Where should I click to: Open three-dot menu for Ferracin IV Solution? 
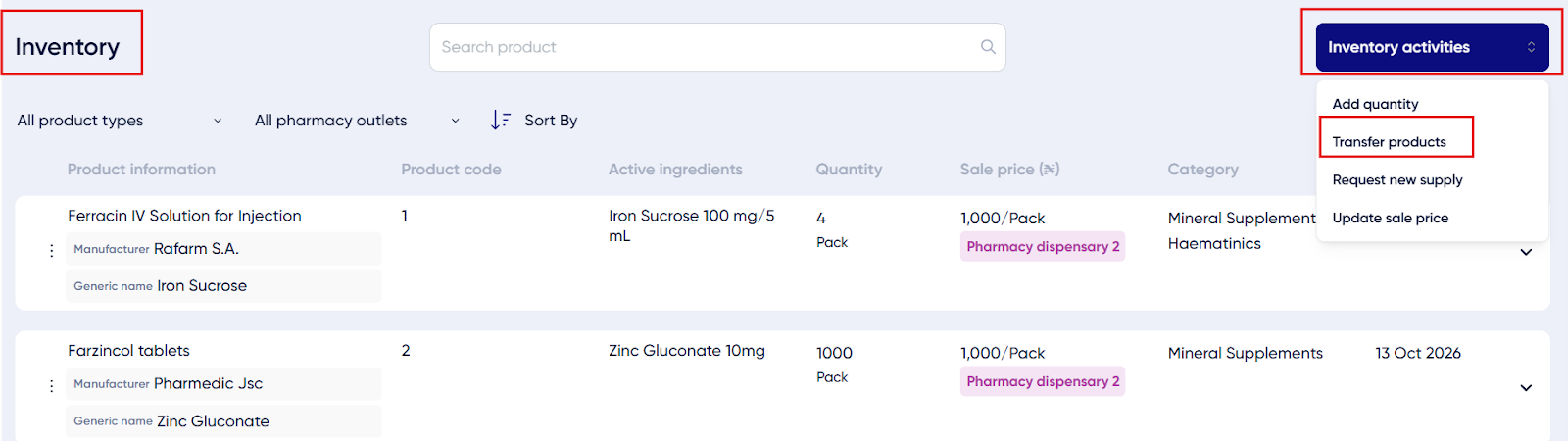51,251
